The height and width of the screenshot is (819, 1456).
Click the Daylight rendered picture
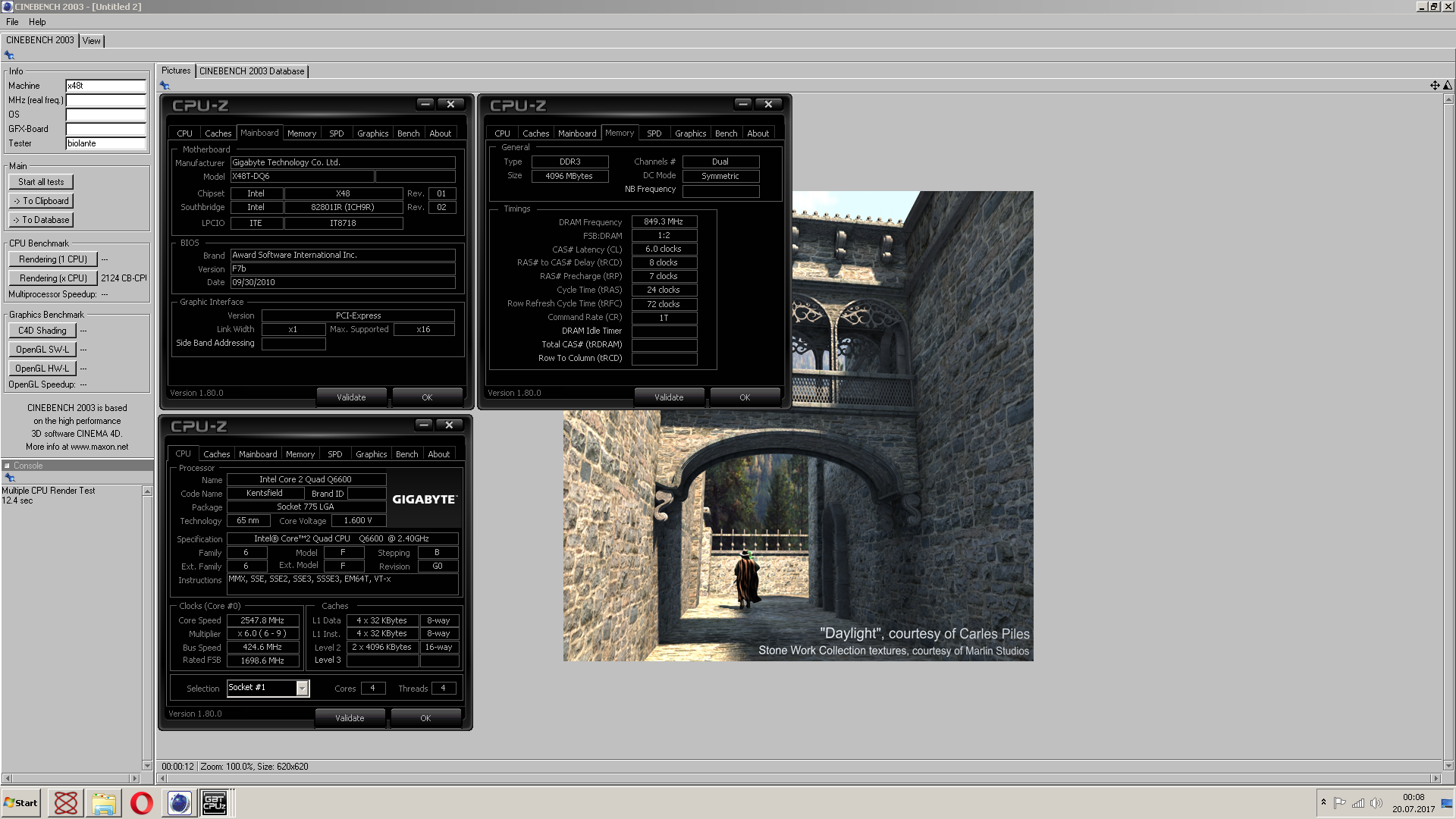click(798, 426)
